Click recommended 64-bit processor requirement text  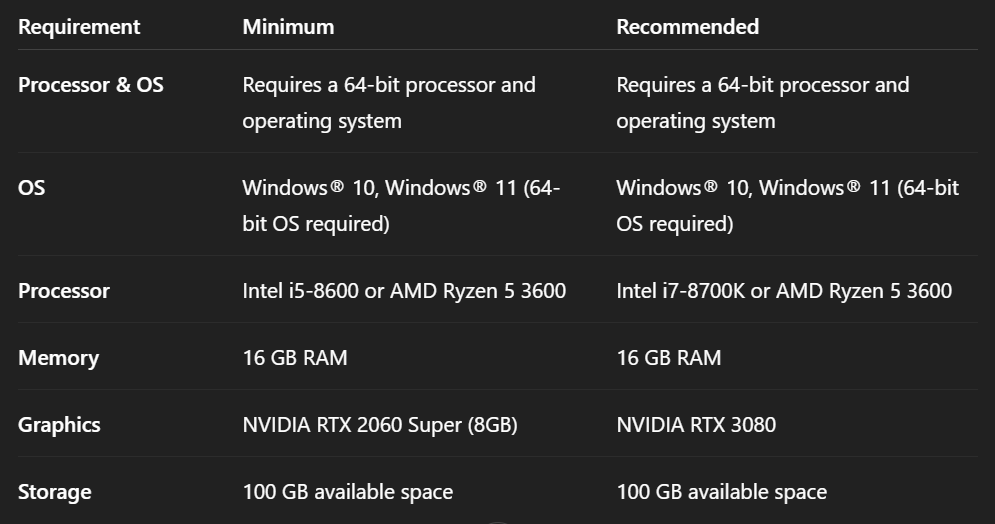(763, 103)
